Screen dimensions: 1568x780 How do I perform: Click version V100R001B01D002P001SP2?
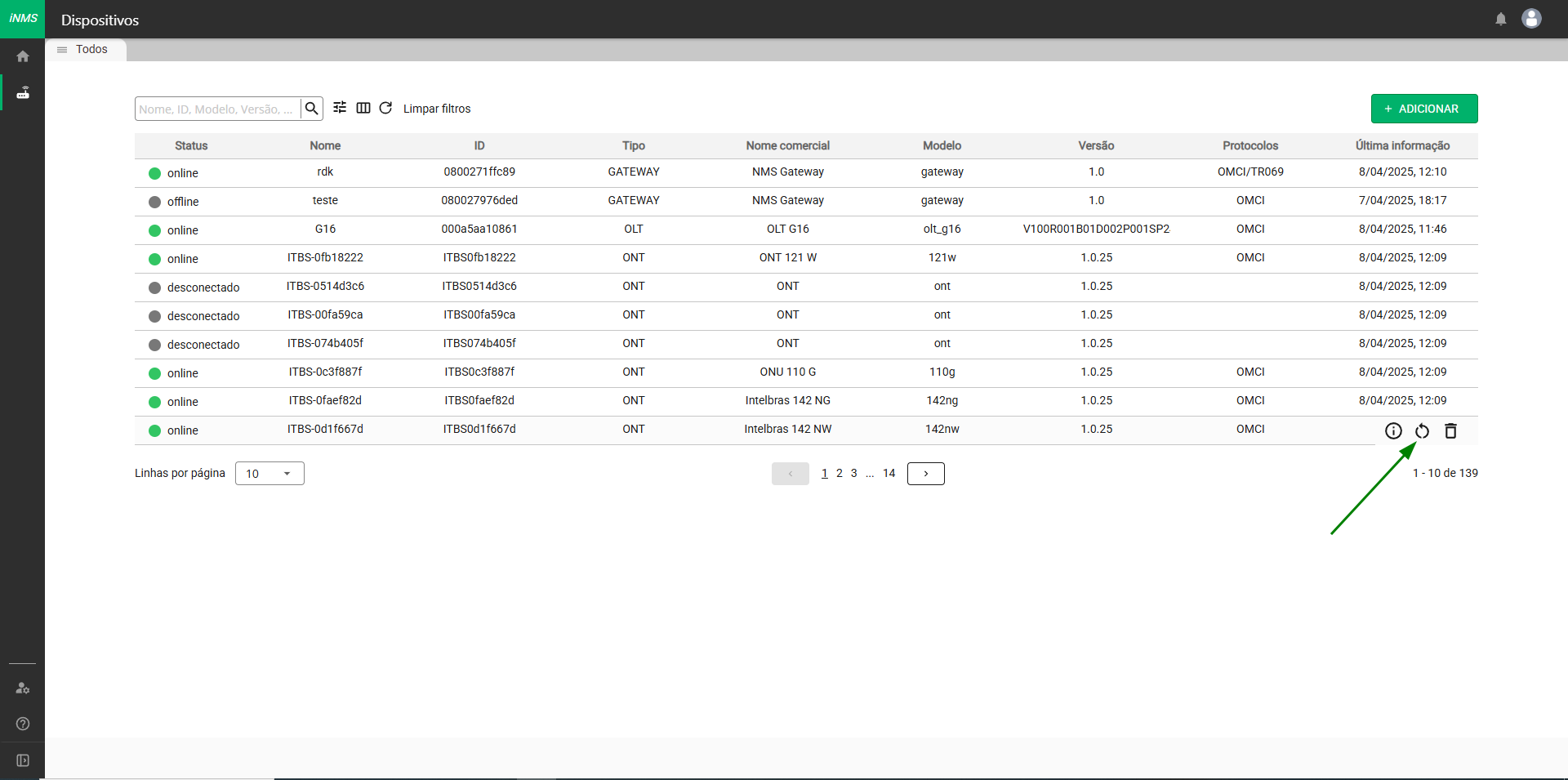point(1096,229)
